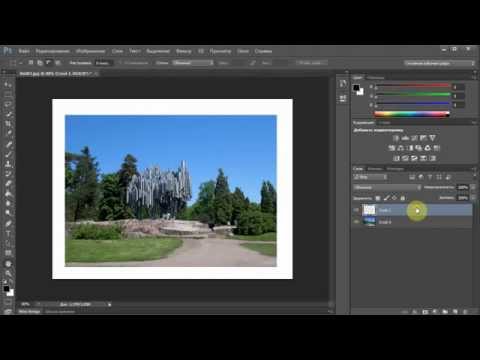
Task: Open the Файл menu
Action: (24, 51)
